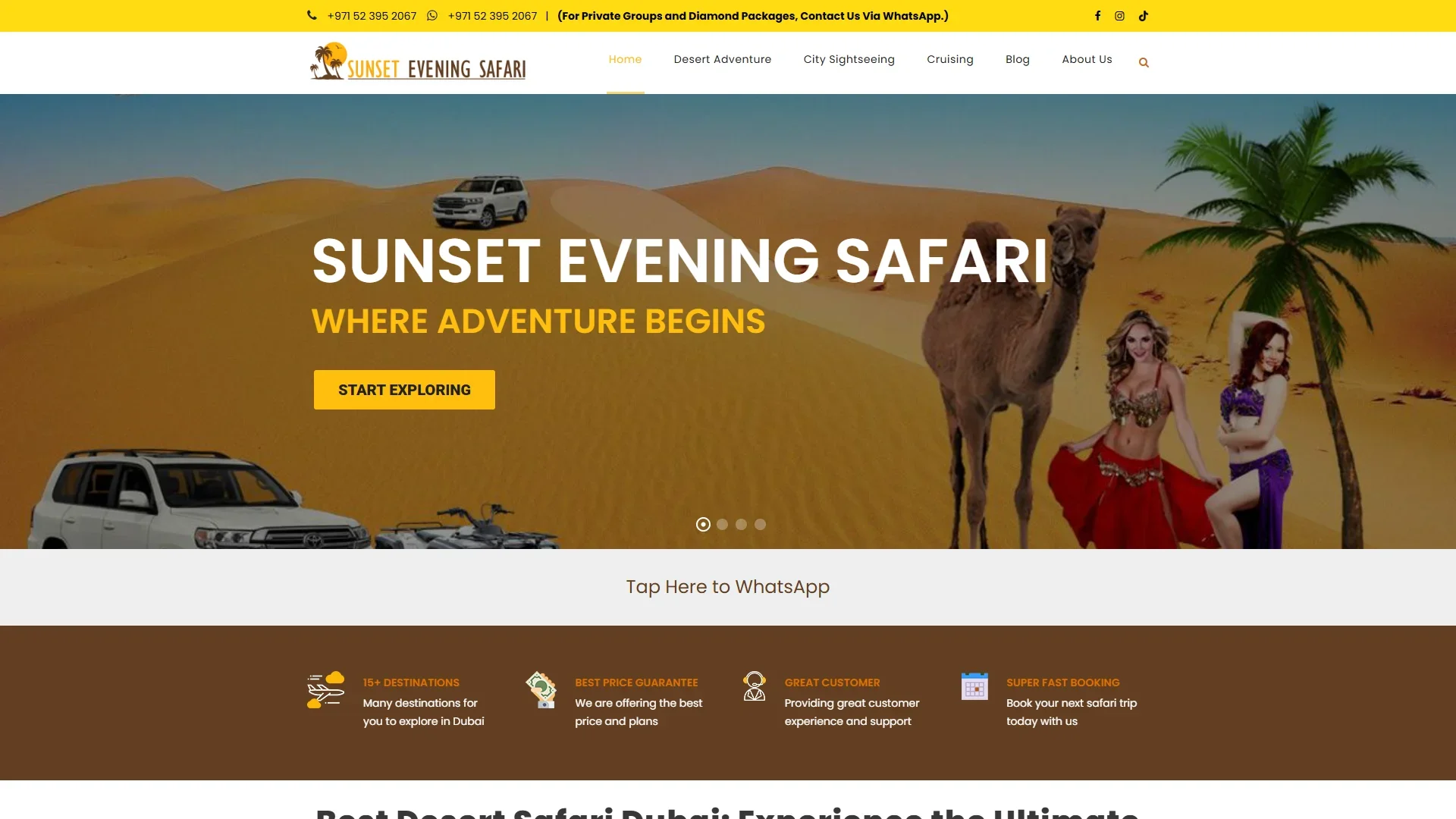Open the Desert Adventure menu
1456x819 pixels.
723,59
